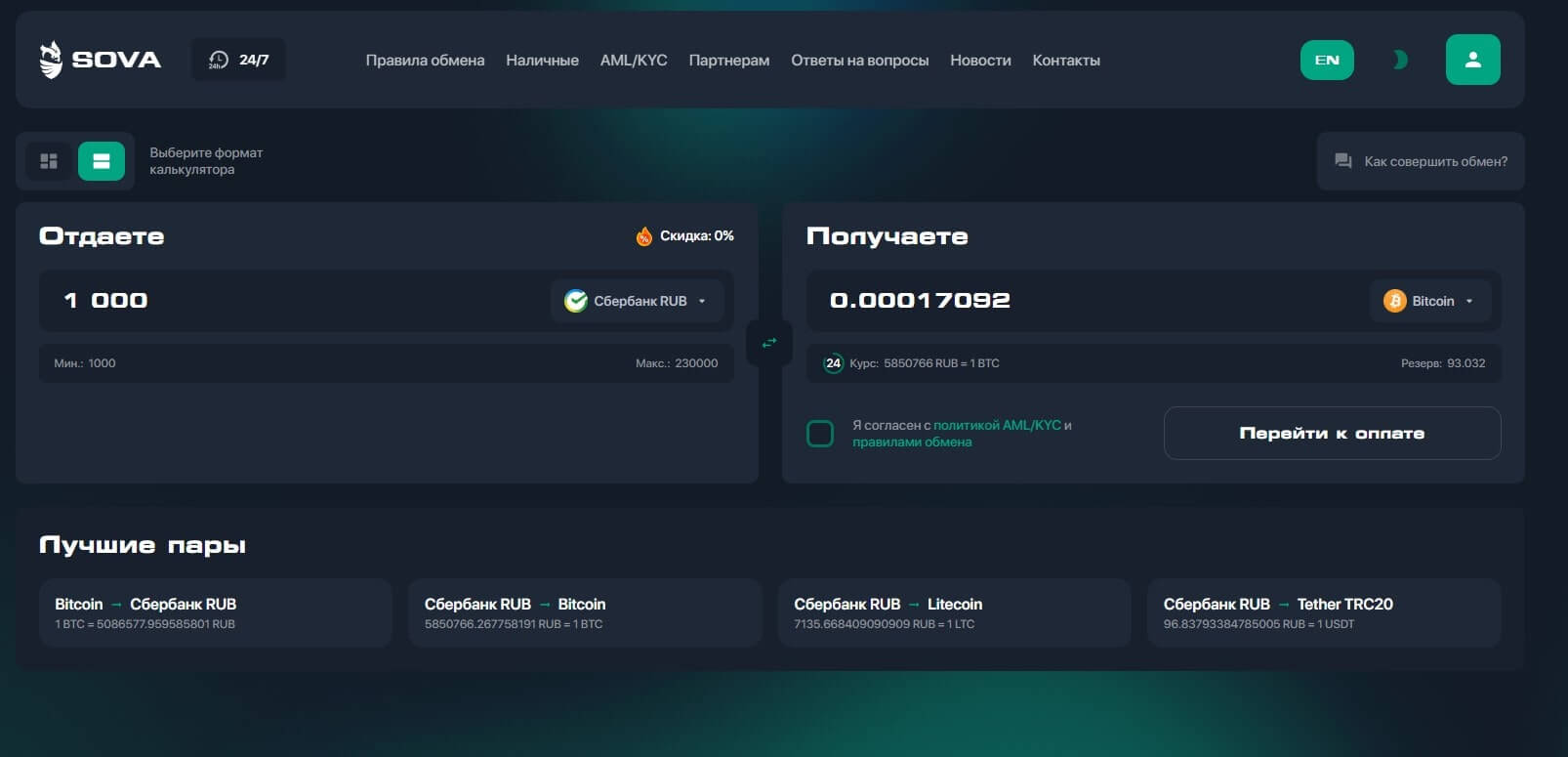Select the Сбербанк RUB to Tether TRC20 pair

point(1324,612)
